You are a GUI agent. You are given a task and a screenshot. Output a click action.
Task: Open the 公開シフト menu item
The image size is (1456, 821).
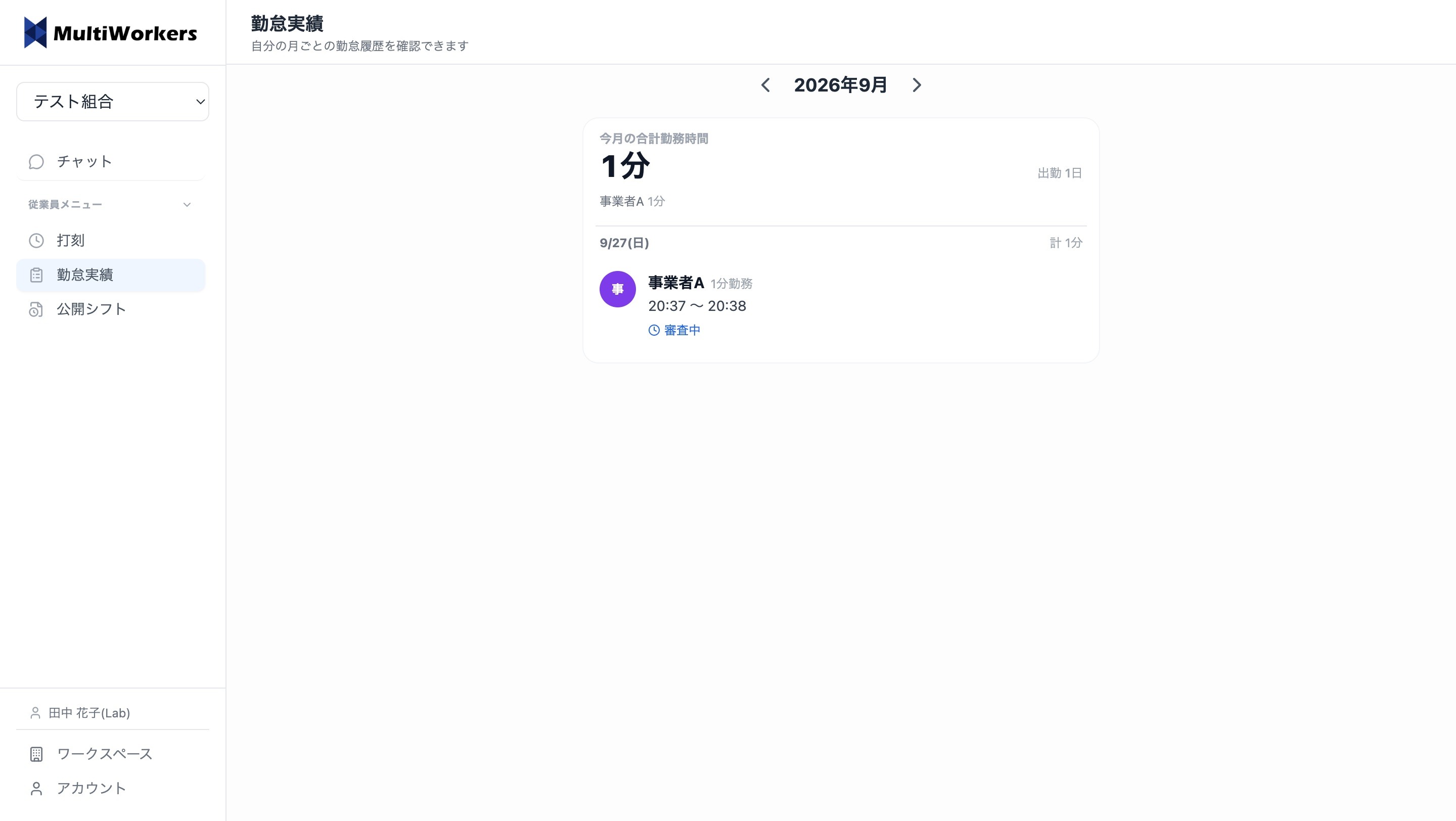click(x=111, y=309)
